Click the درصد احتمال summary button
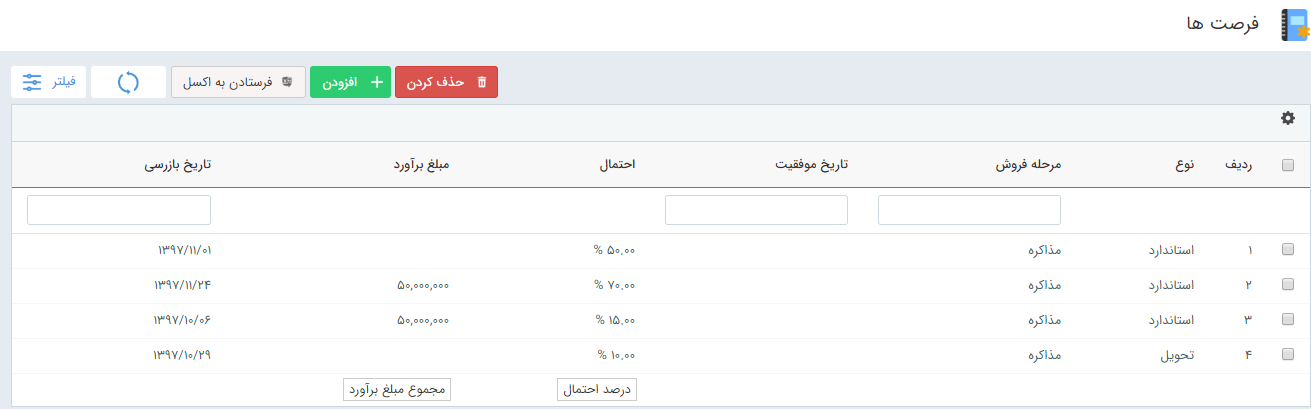Image resolution: width=1311 pixels, height=409 pixels. [x=596, y=390]
